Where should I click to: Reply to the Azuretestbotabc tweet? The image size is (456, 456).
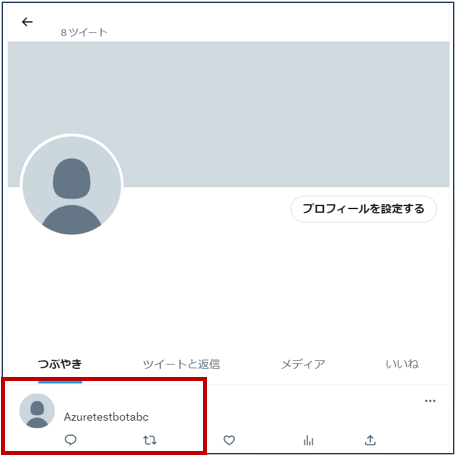pos(70,440)
